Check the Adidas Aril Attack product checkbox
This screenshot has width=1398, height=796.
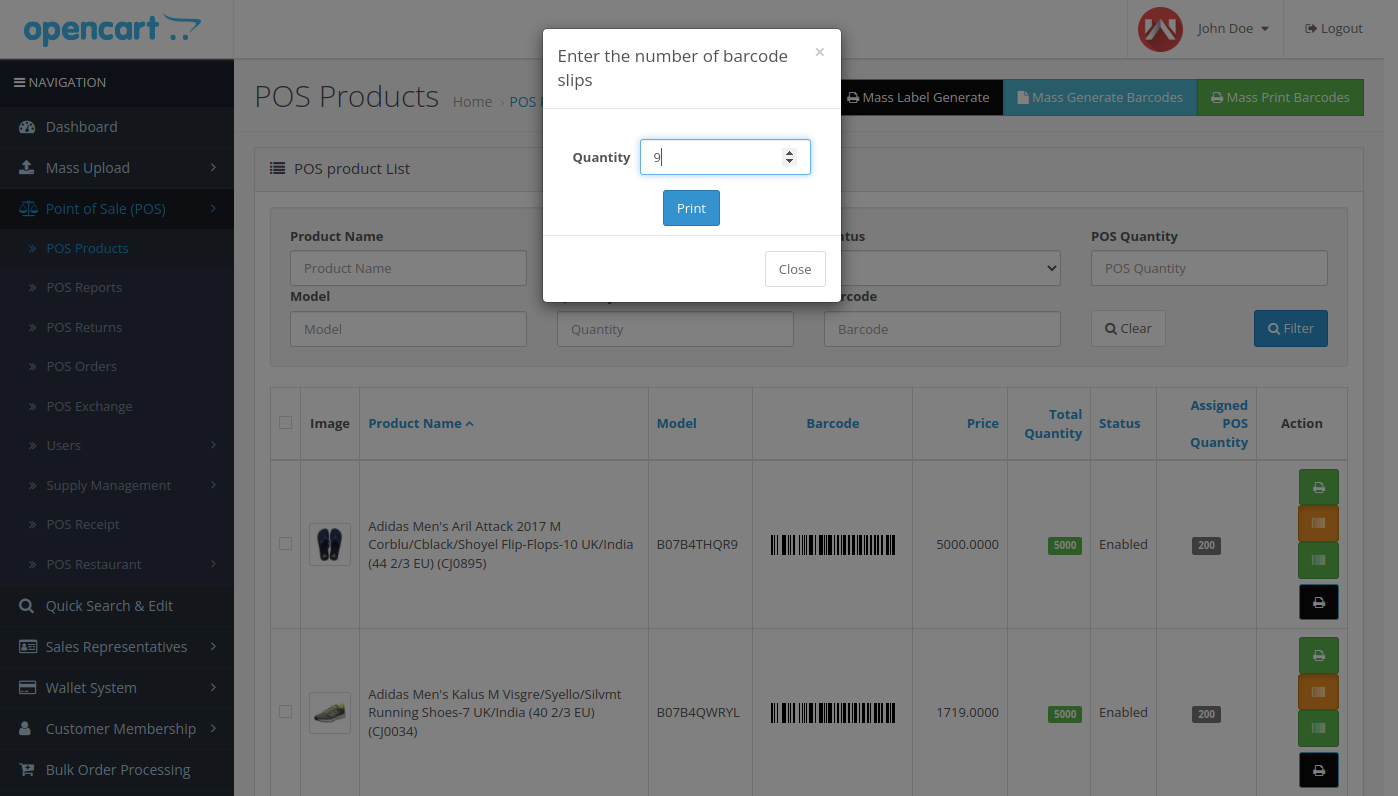(x=286, y=544)
